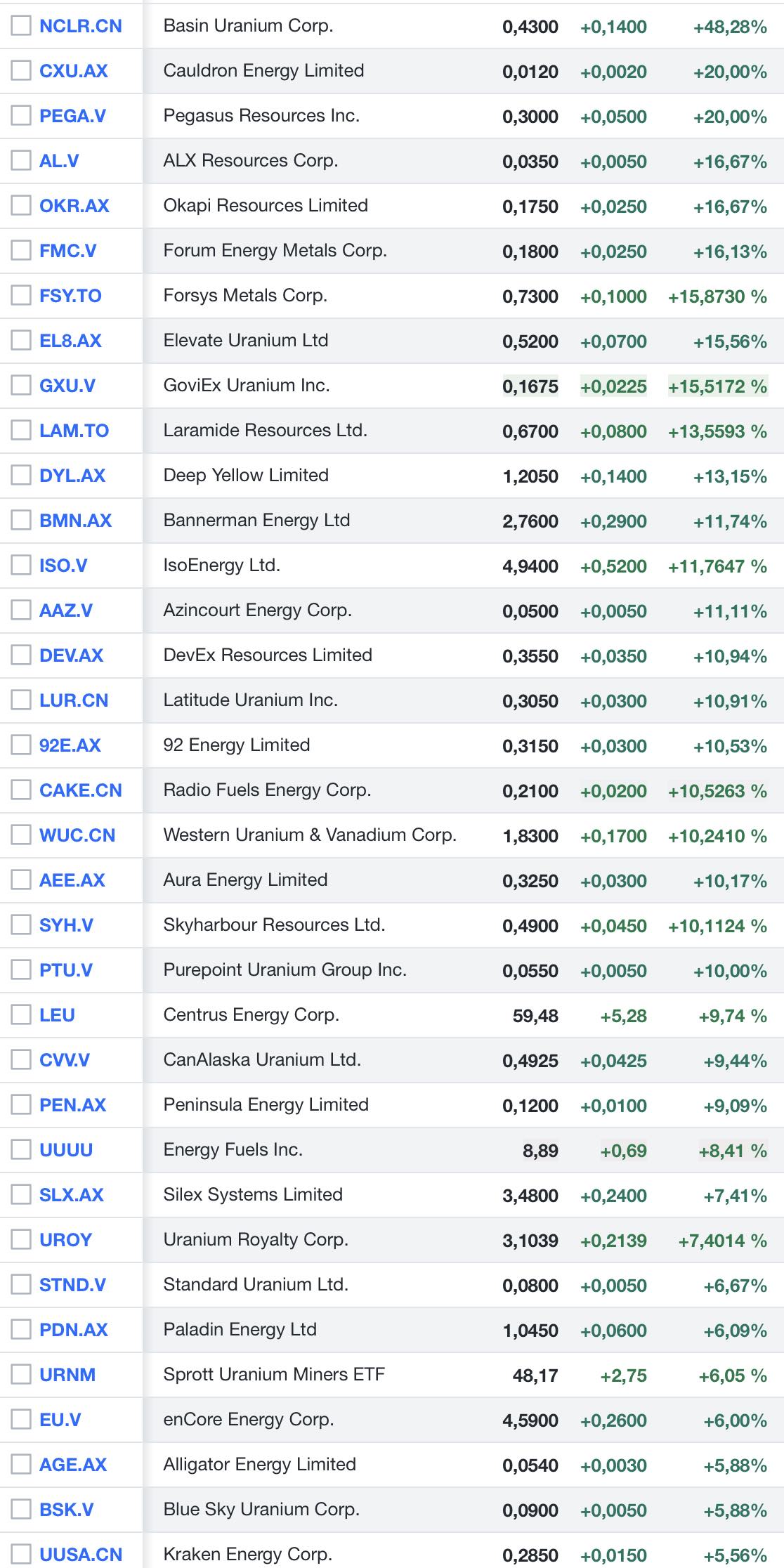Click the BMN.AX ticker symbol
This screenshot has height=1568, width=784.
pos(75,521)
